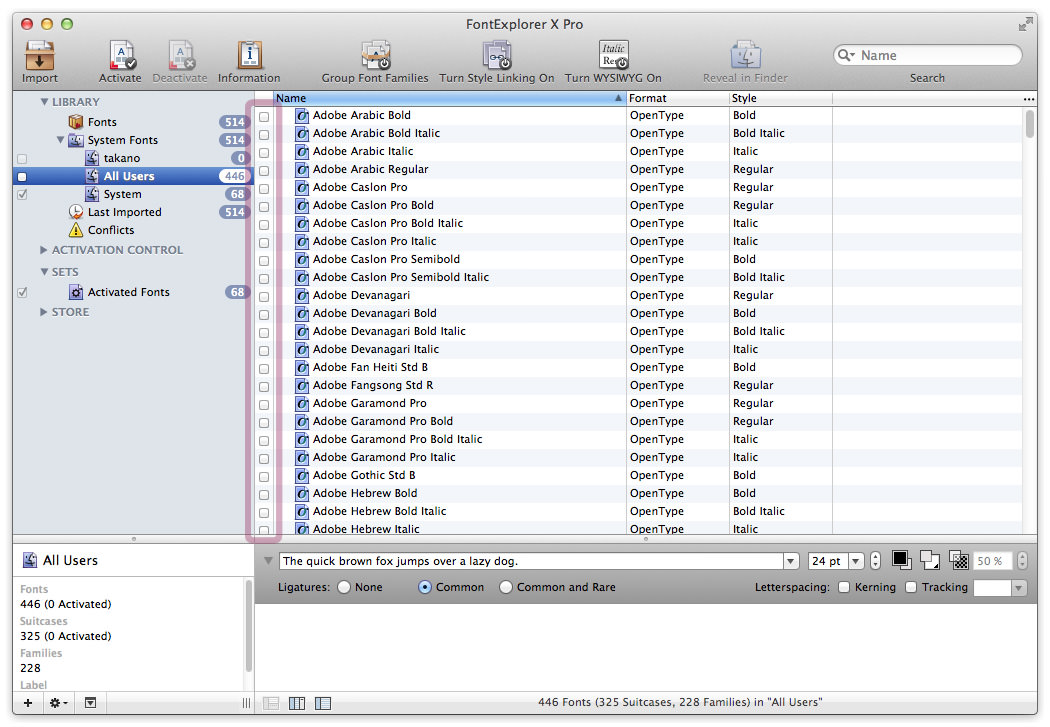Open the column chooser ellipsis button
This screenshot has width=1050, height=727.
(1029, 99)
